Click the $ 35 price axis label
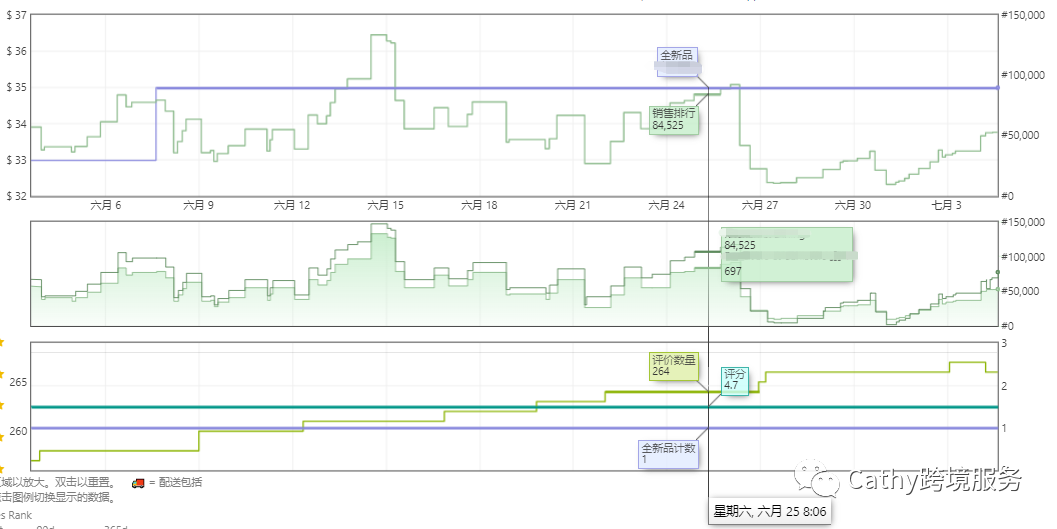1057x529 pixels. coord(15,88)
